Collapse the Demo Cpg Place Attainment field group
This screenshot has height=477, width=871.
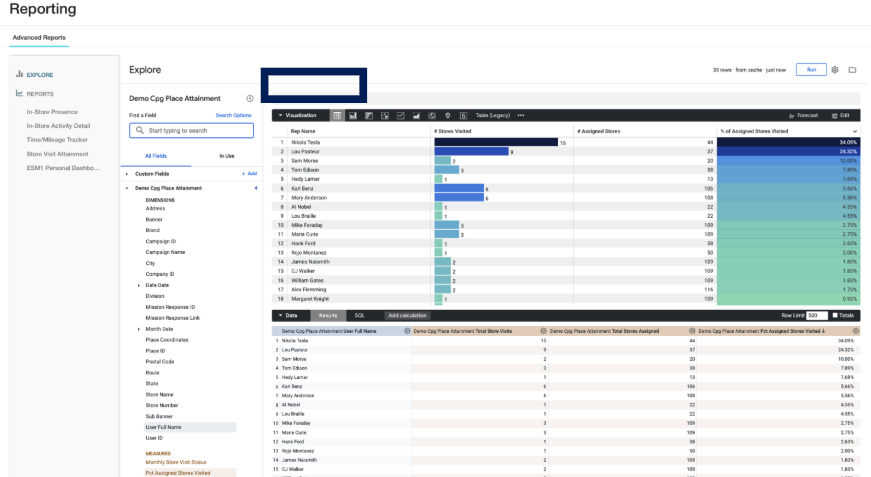pyautogui.click(x=127, y=188)
